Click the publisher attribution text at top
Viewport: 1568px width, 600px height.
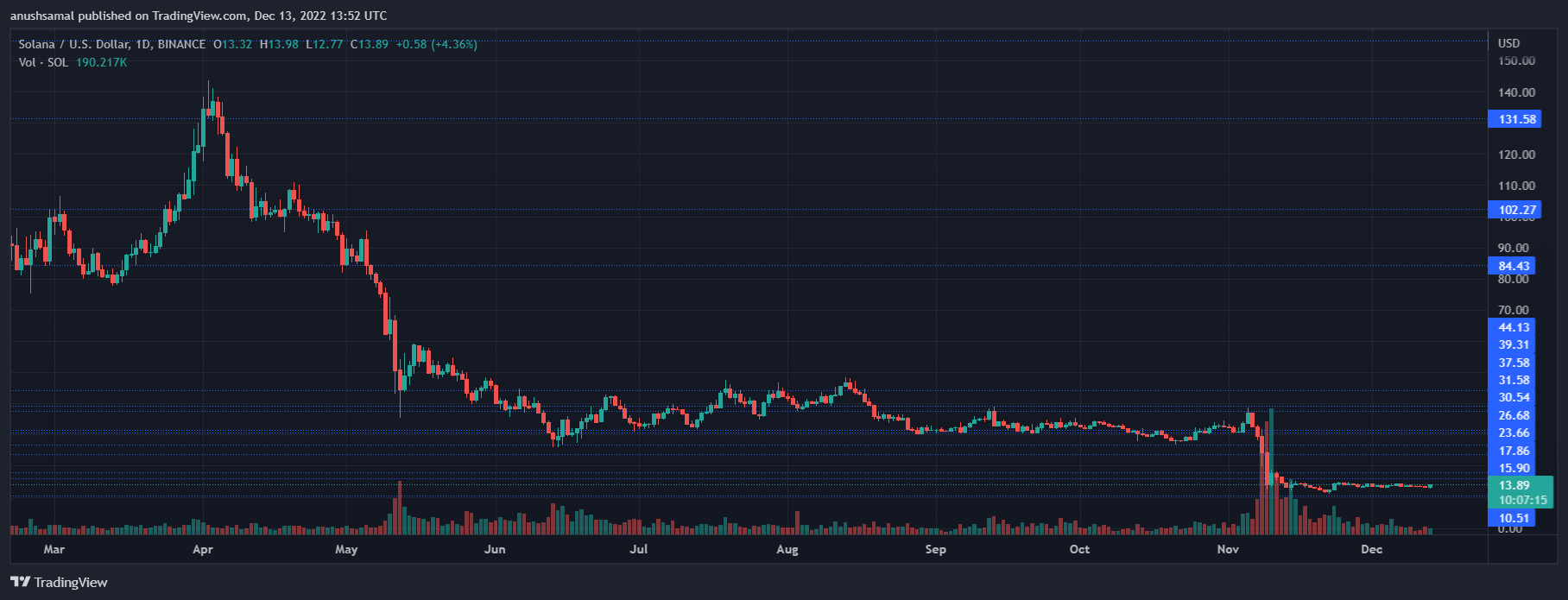[199, 16]
